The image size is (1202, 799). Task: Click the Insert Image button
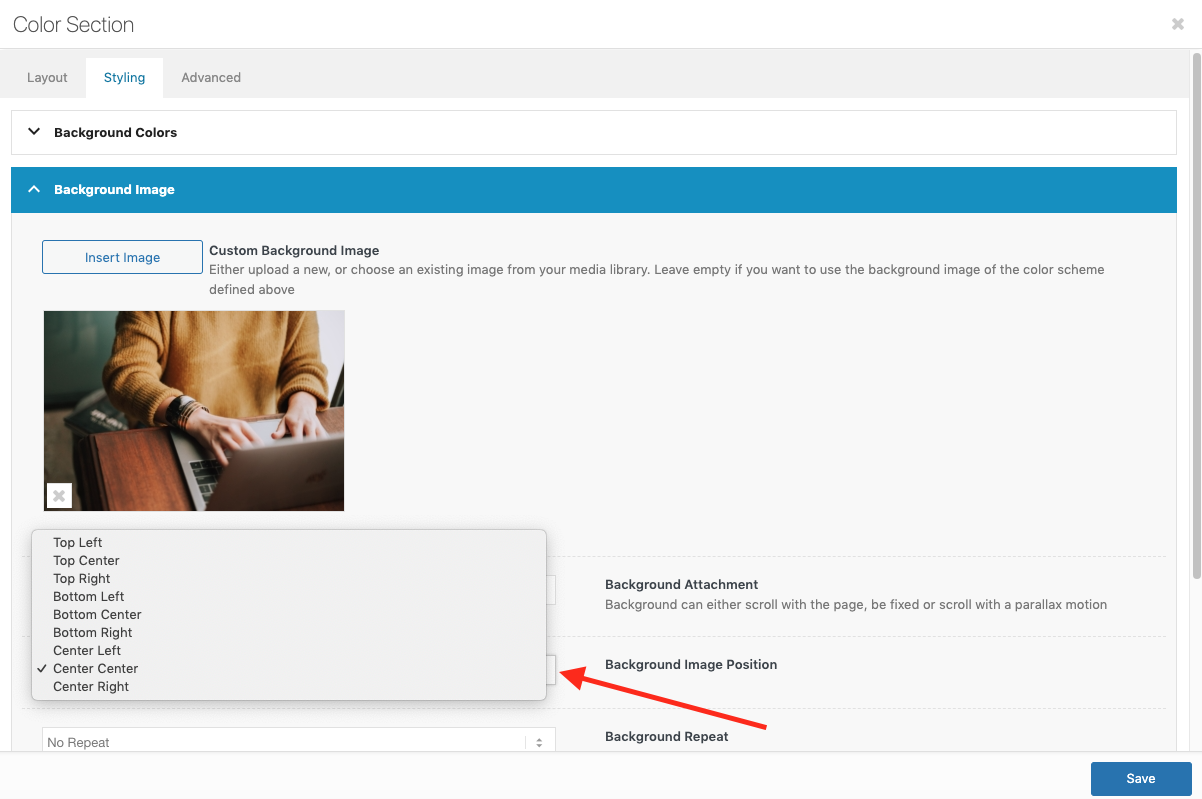click(x=122, y=257)
